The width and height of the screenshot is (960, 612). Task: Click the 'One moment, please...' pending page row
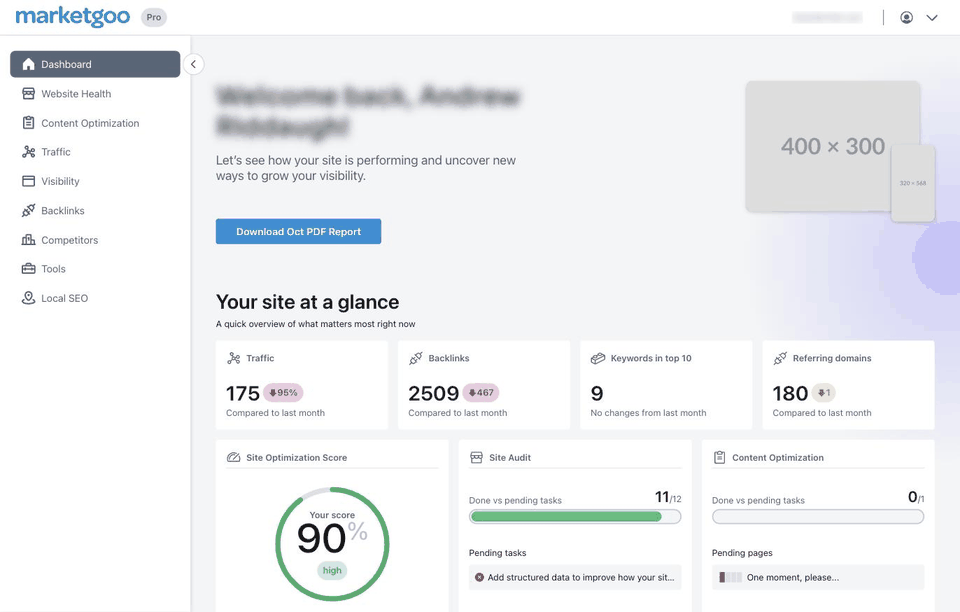818,577
